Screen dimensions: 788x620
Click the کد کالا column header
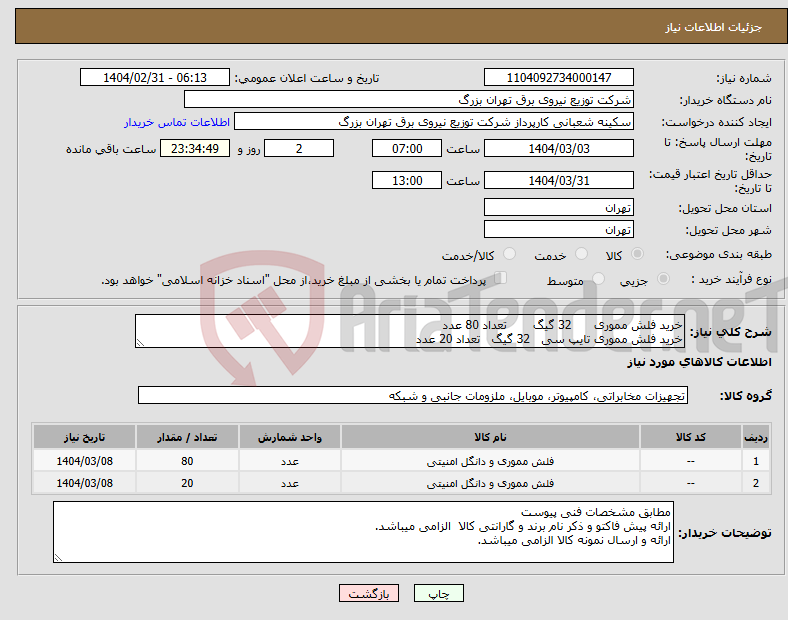(691, 437)
